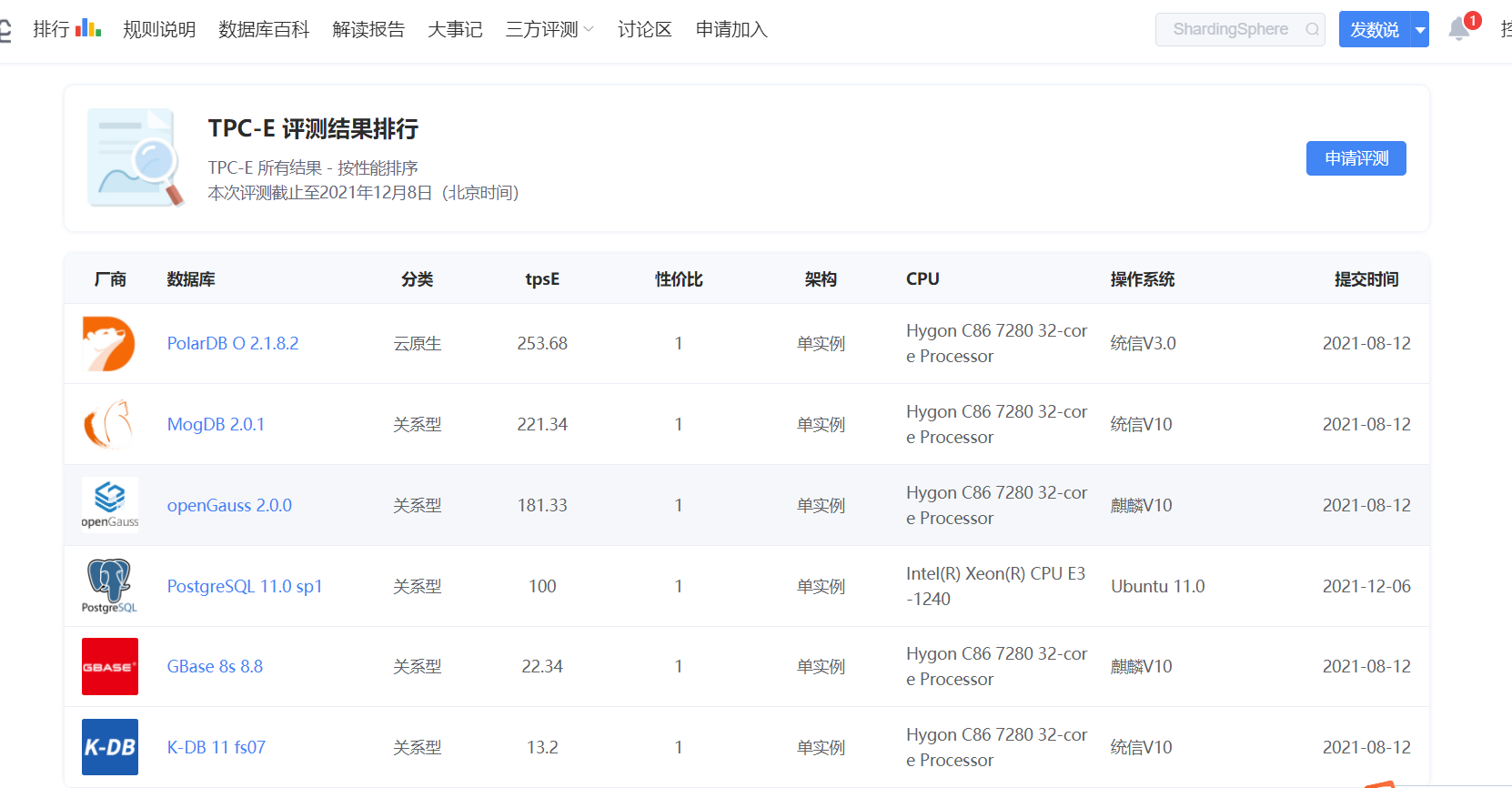Open the K-DB 11 fs07 link
The width and height of the screenshot is (1512, 788).
click(217, 747)
